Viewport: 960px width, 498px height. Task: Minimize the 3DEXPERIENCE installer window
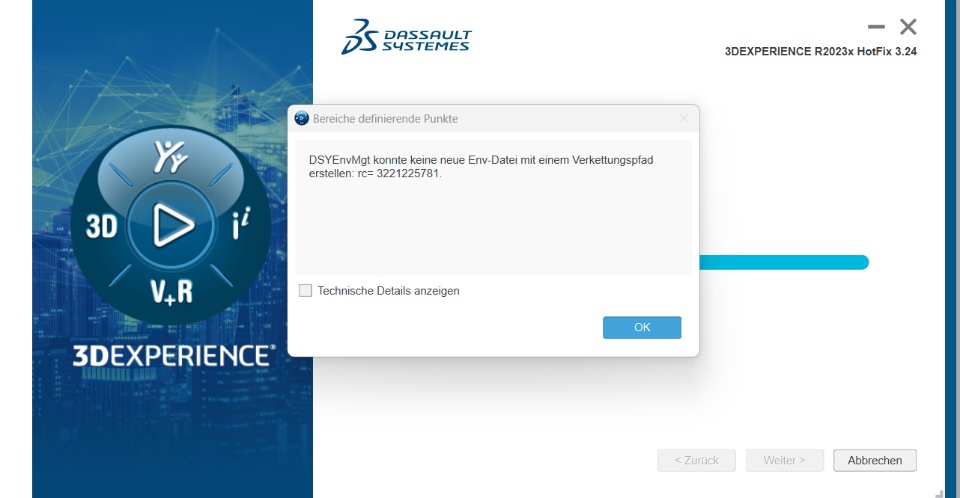pyautogui.click(x=876, y=27)
